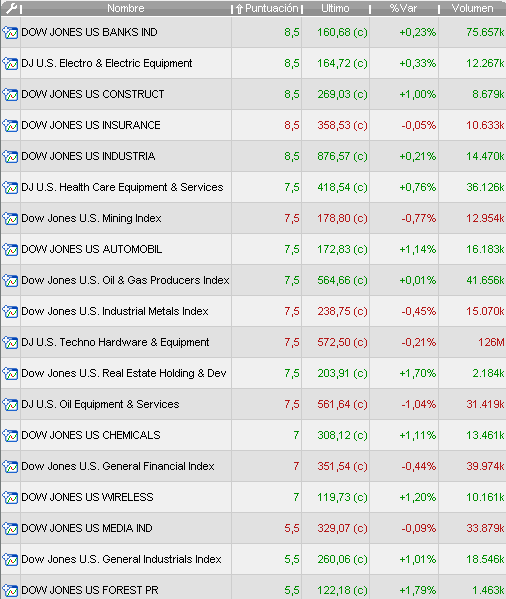Select row name DOW JONES US MEDIA IND
The image size is (506, 599).
(x=87, y=528)
